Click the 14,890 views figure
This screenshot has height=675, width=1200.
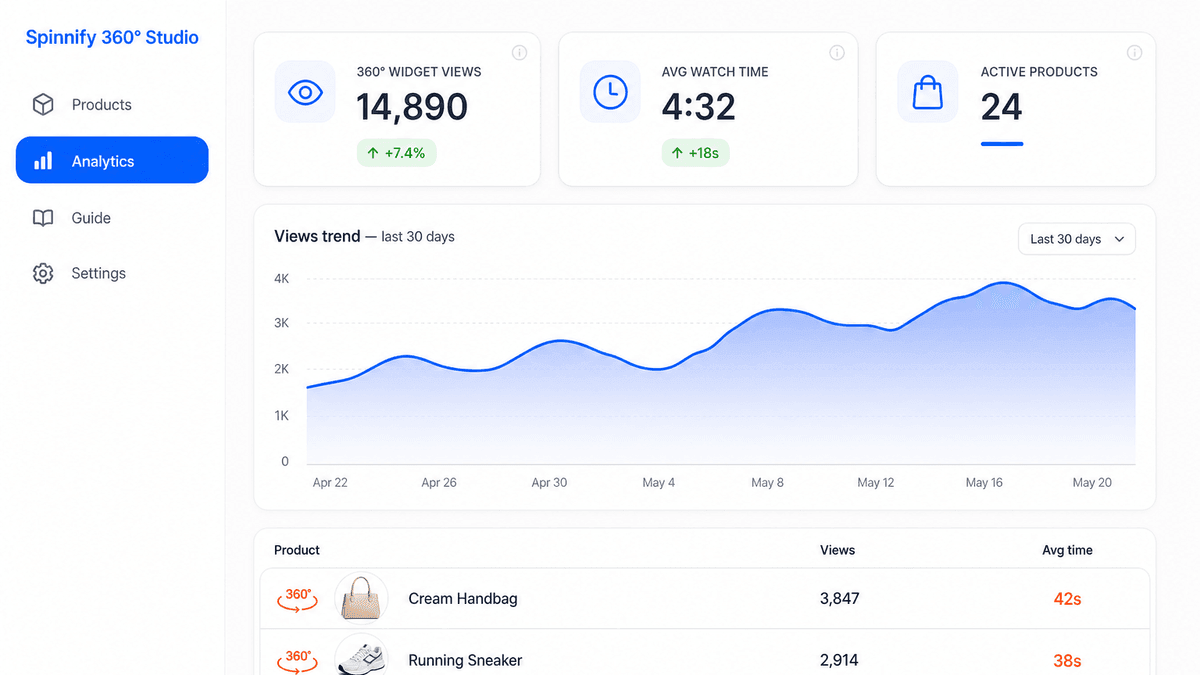tap(412, 107)
